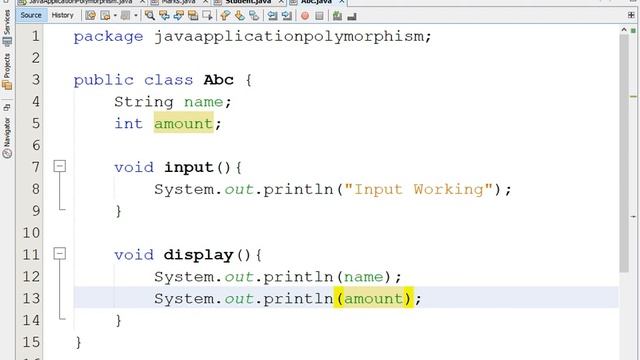The image size is (640, 360).
Task: Click 'String' type on line 4
Action: pyautogui.click(x=144, y=102)
